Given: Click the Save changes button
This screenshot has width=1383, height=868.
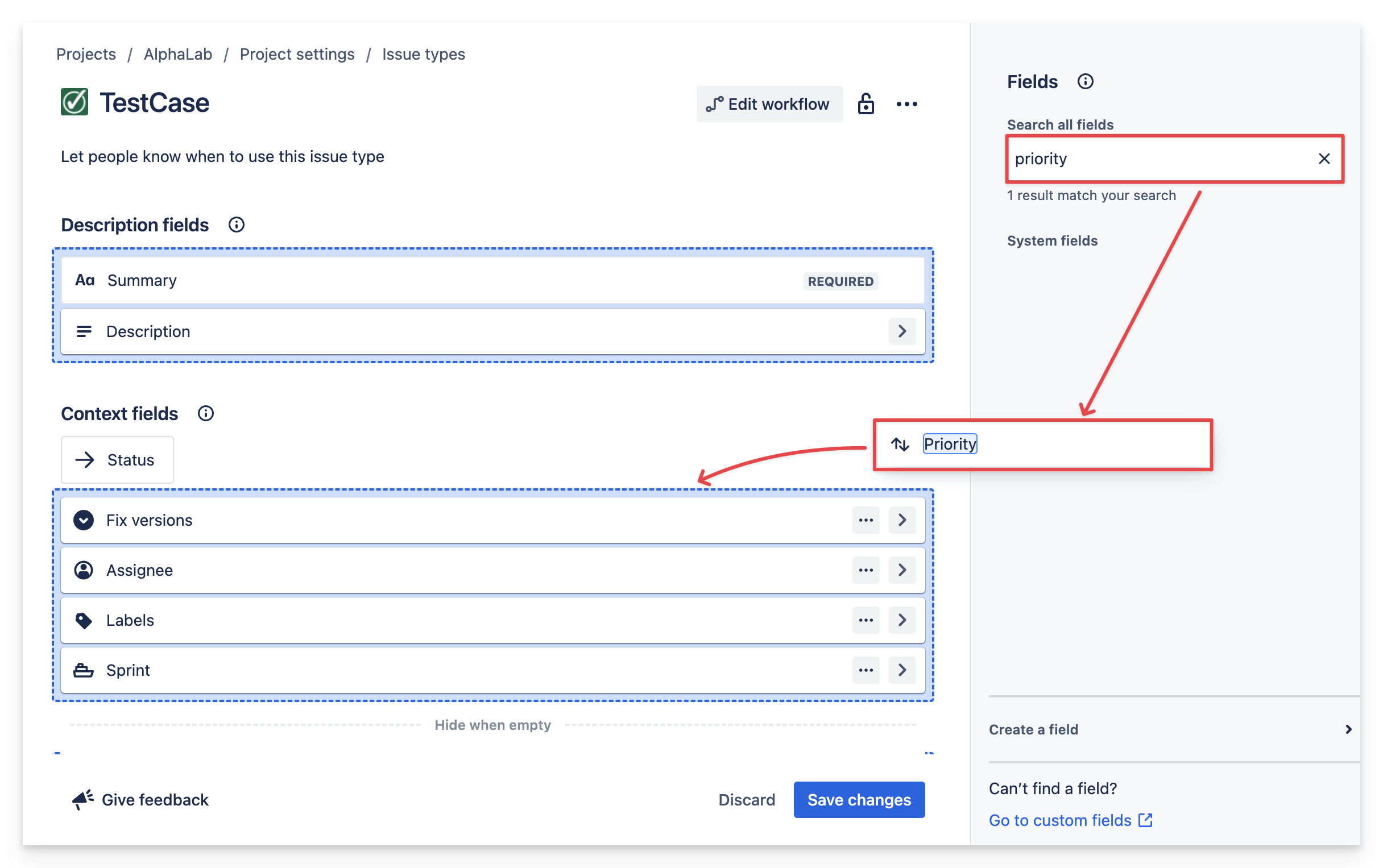Looking at the screenshot, I should click(859, 799).
